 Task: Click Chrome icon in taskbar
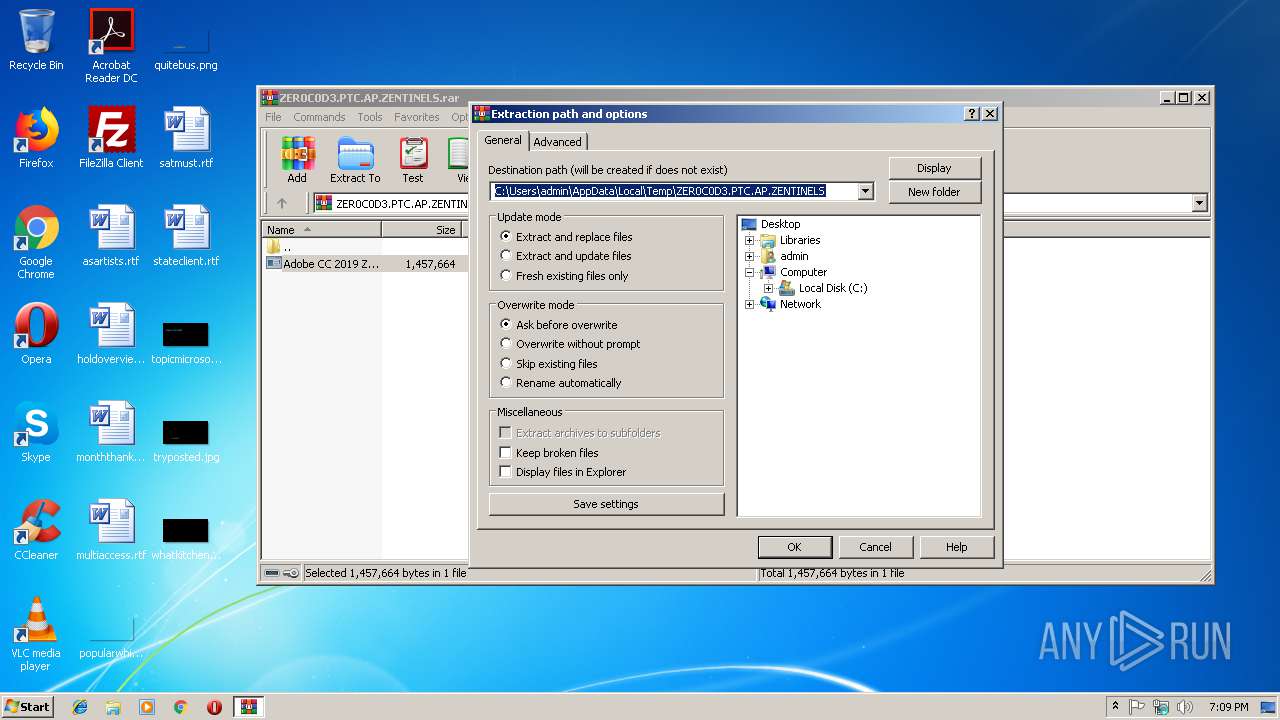(x=180, y=707)
